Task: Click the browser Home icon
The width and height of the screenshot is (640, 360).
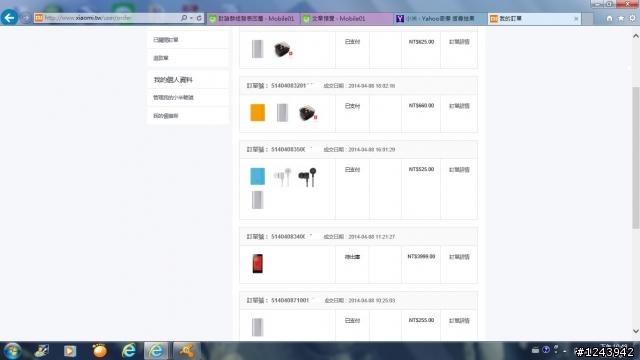Action: pyautogui.click(x=609, y=18)
